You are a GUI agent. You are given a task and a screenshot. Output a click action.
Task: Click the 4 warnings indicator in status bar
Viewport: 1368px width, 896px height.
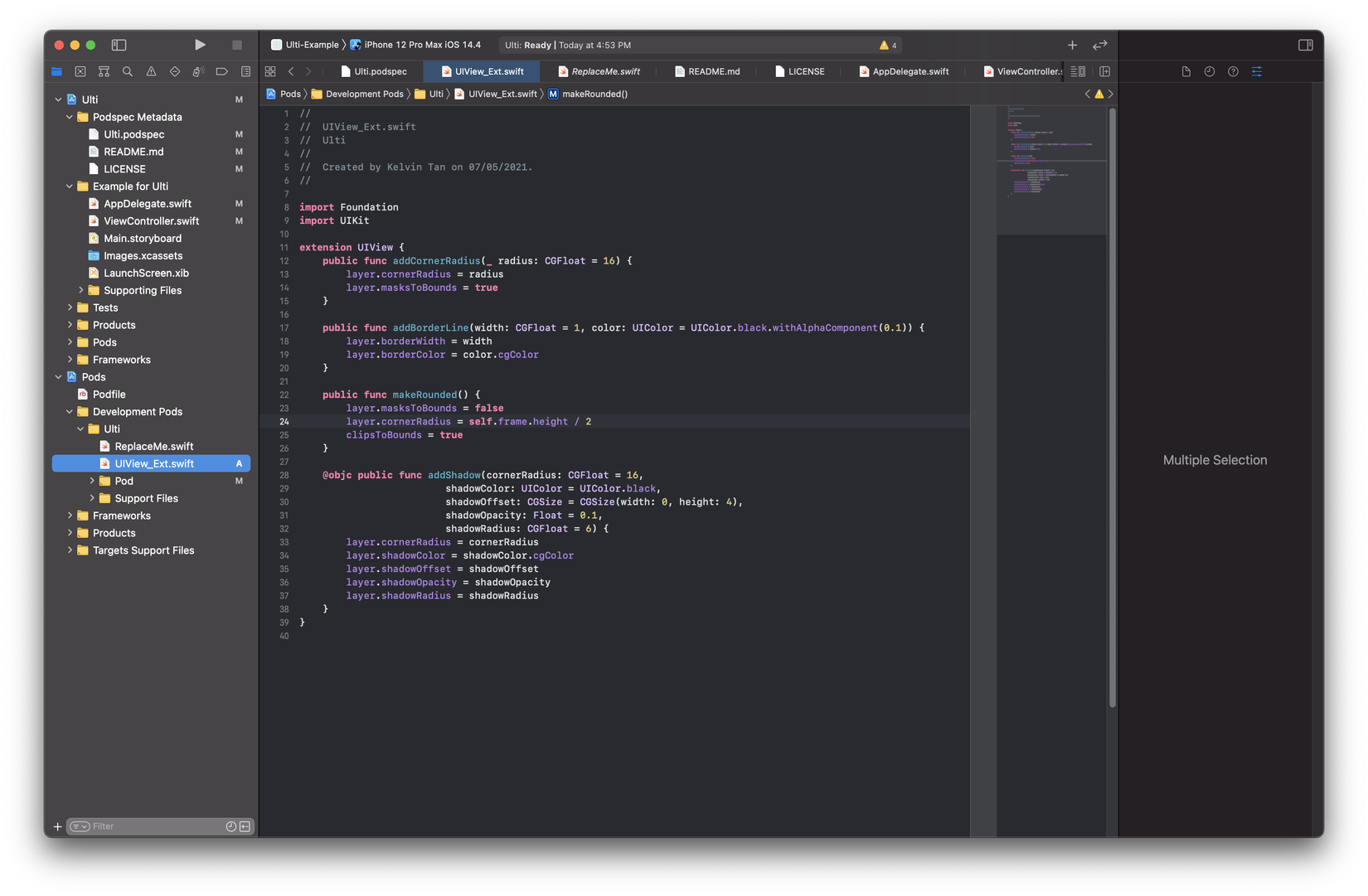(888, 46)
